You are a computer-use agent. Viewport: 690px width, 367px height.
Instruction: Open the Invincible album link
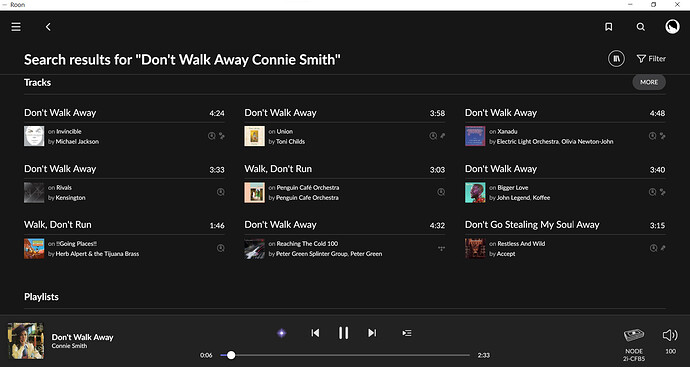tap(69, 131)
